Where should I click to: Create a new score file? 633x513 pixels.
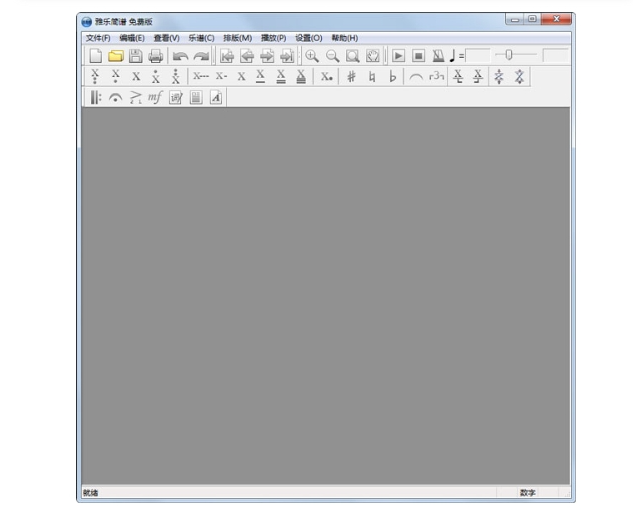click(x=96, y=56)
